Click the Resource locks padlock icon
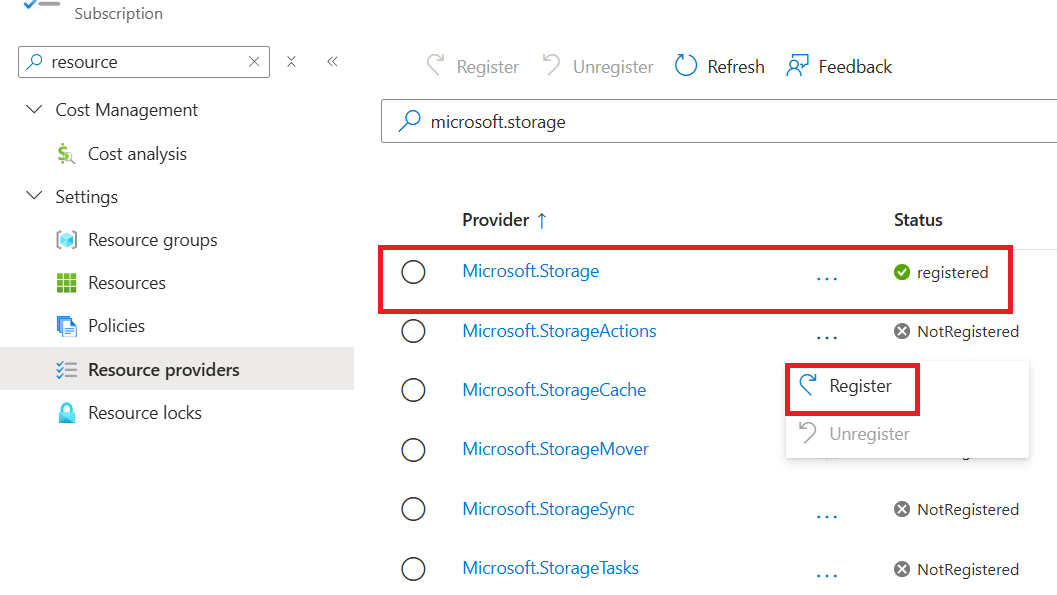The image size is (1057, 595). pos(66,412)
